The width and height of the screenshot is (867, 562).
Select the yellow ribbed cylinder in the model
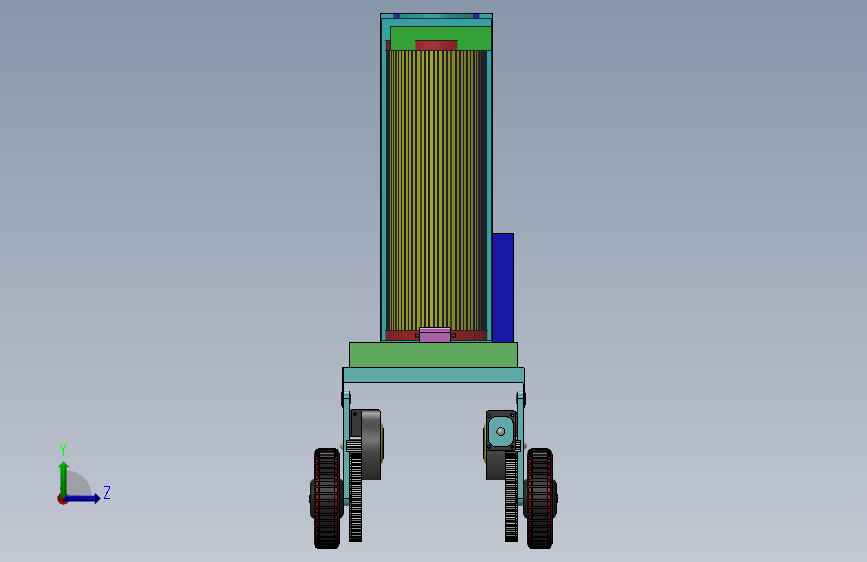(434, 191)
